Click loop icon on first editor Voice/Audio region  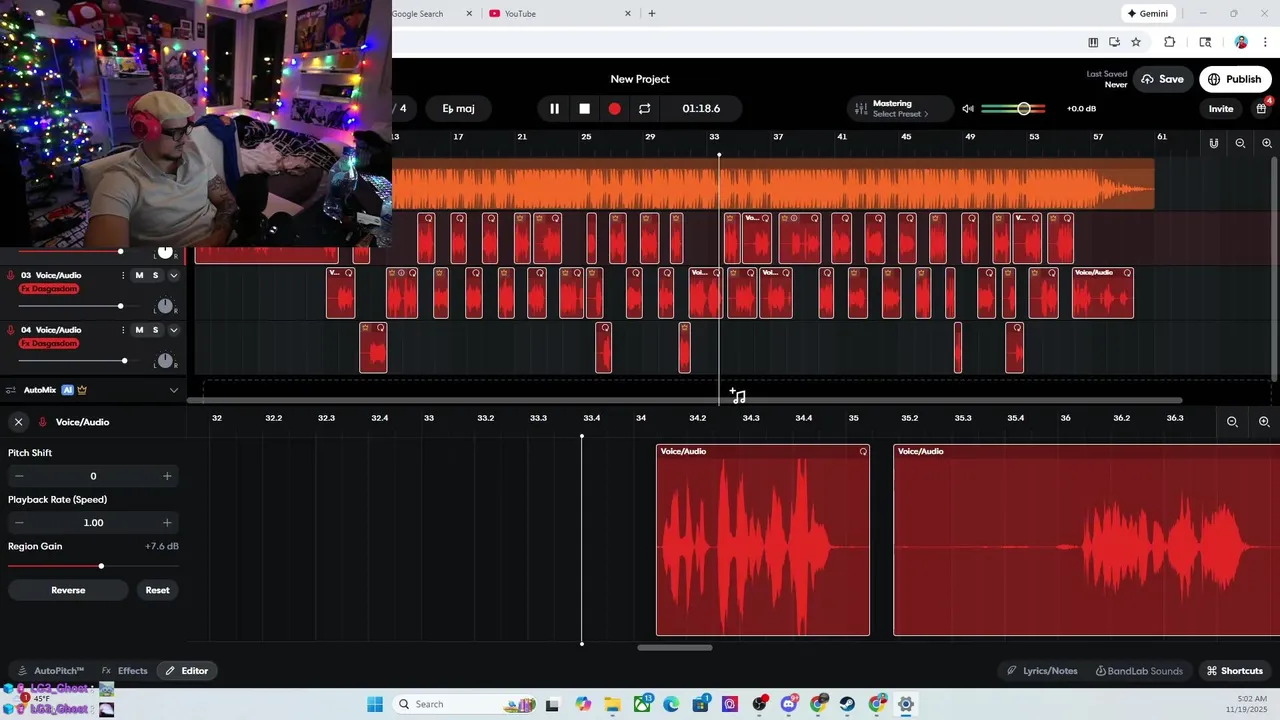coord(863,452)
